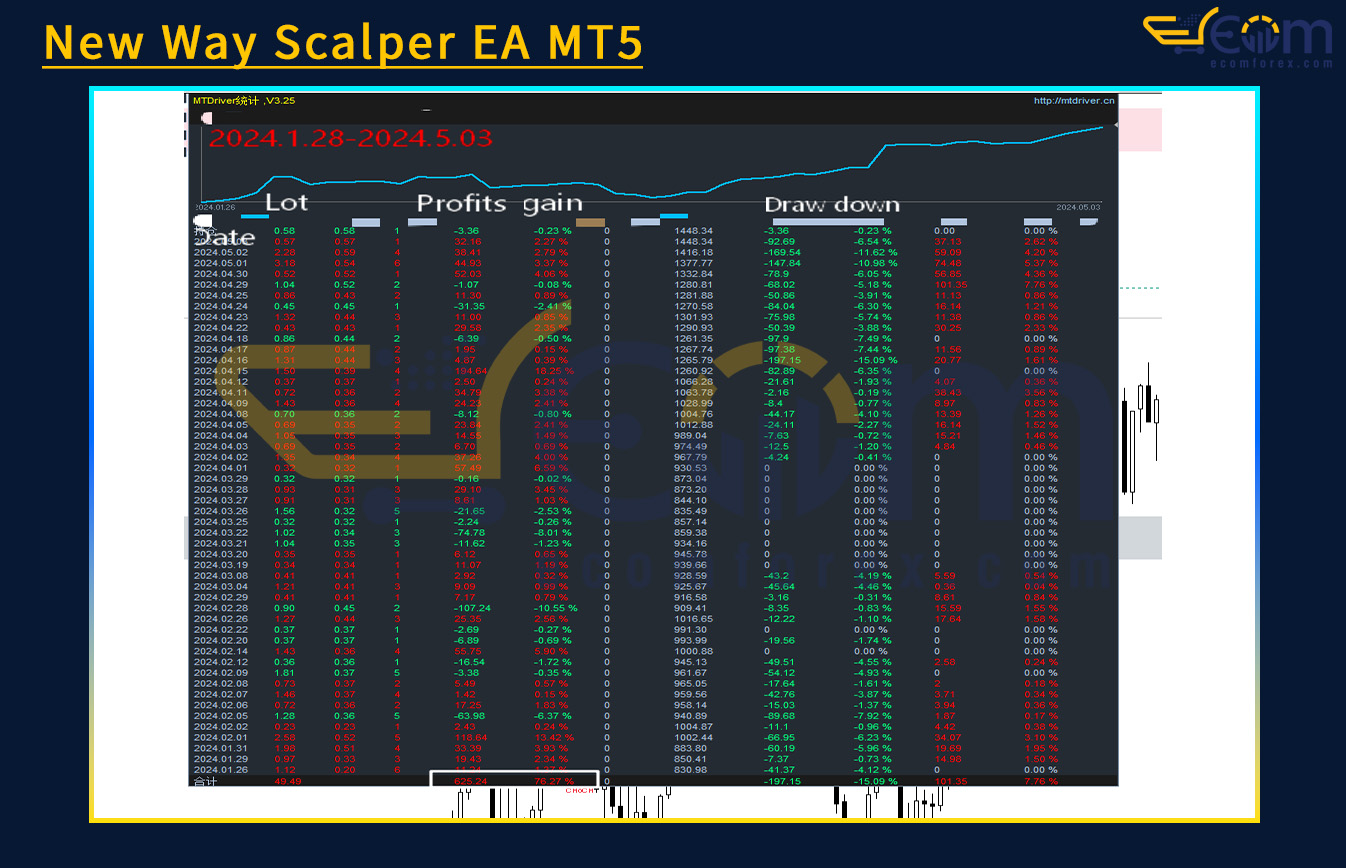1346x868 pixels.
Task: Click the balance value 1416.18
Action: click(x=694, y=252)
